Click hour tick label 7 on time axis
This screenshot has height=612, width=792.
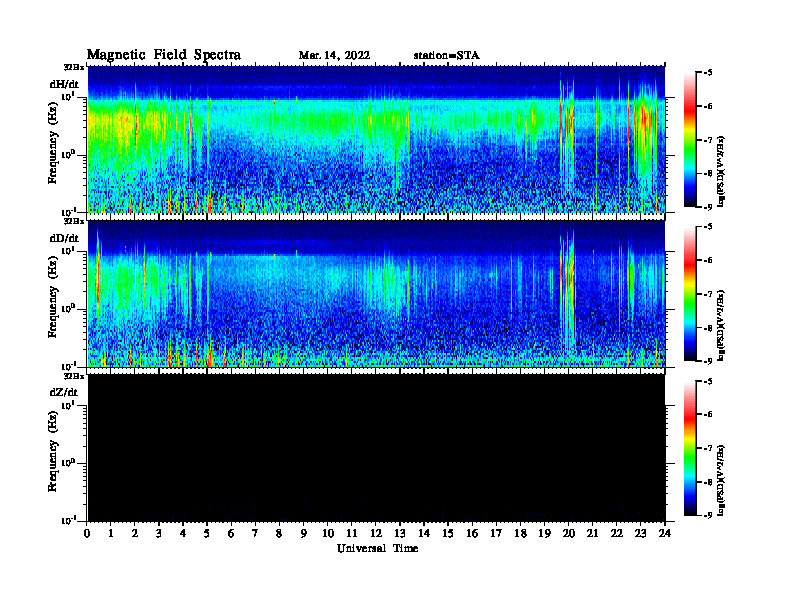256,533
